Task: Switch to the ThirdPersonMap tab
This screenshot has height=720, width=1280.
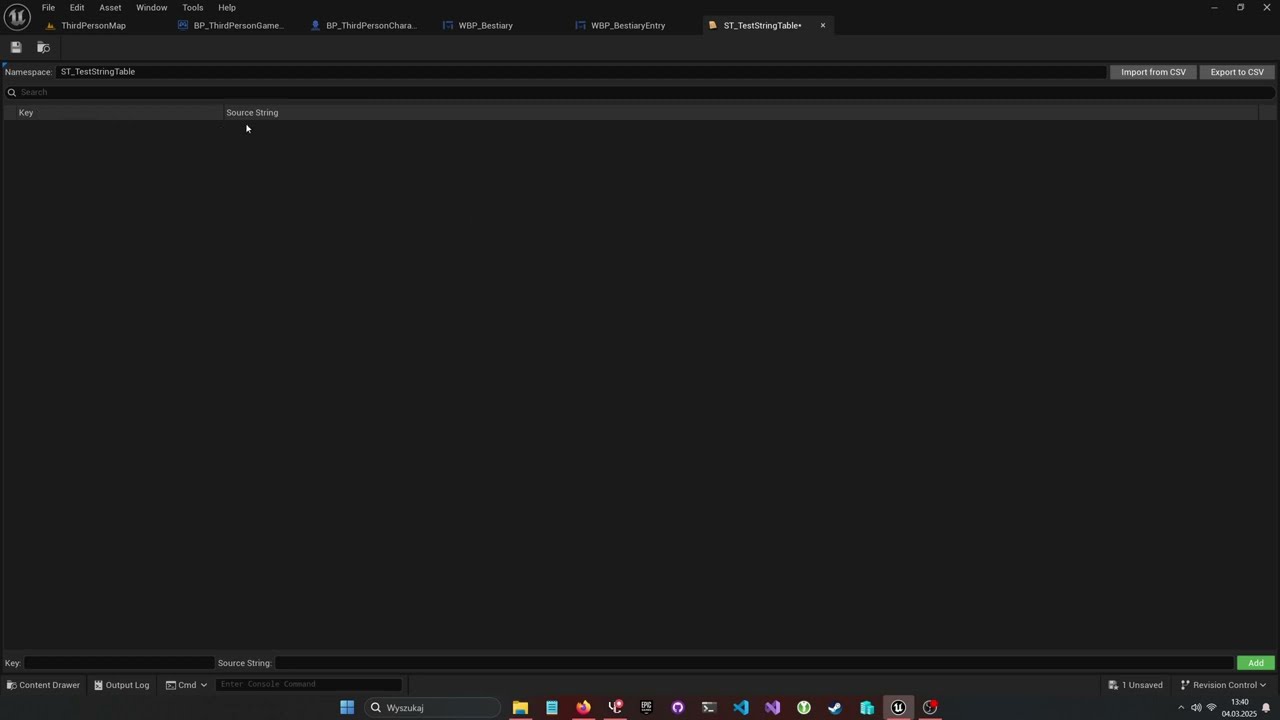Action: pyautogui.click(x=93, y=25)
